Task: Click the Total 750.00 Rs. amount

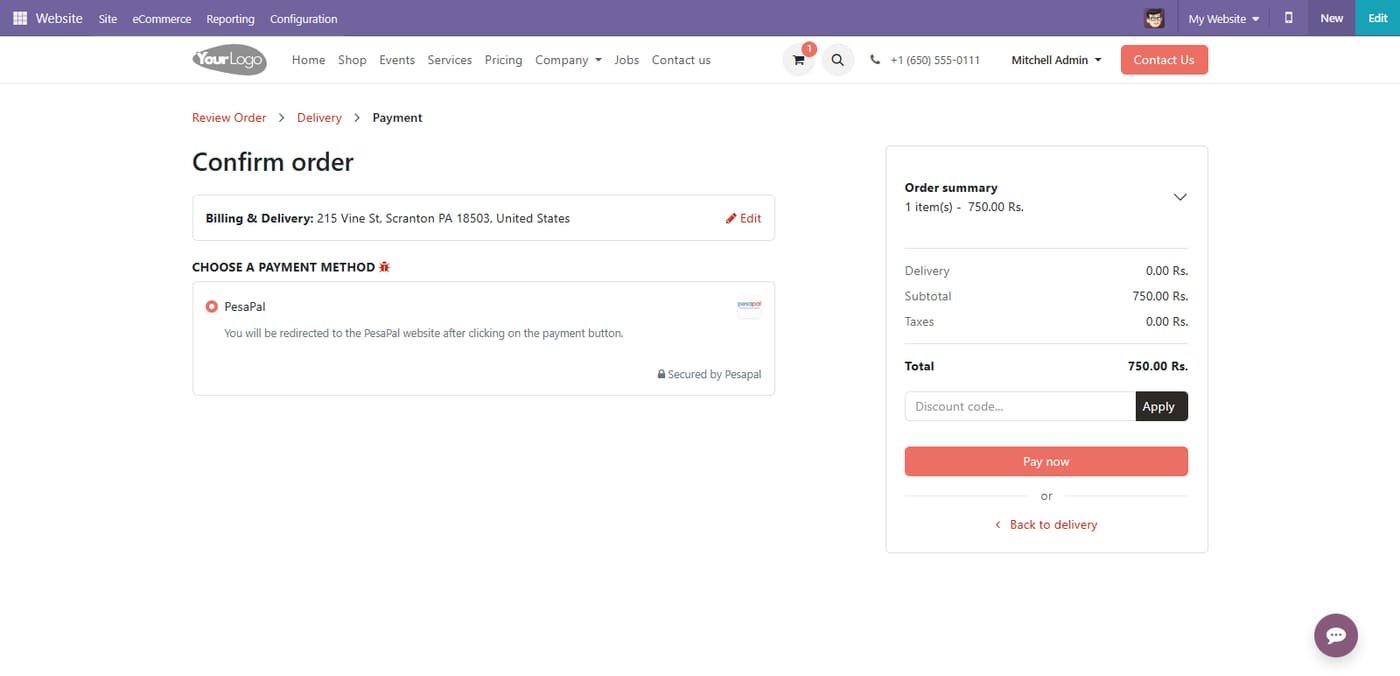Action: [1158, 366]
